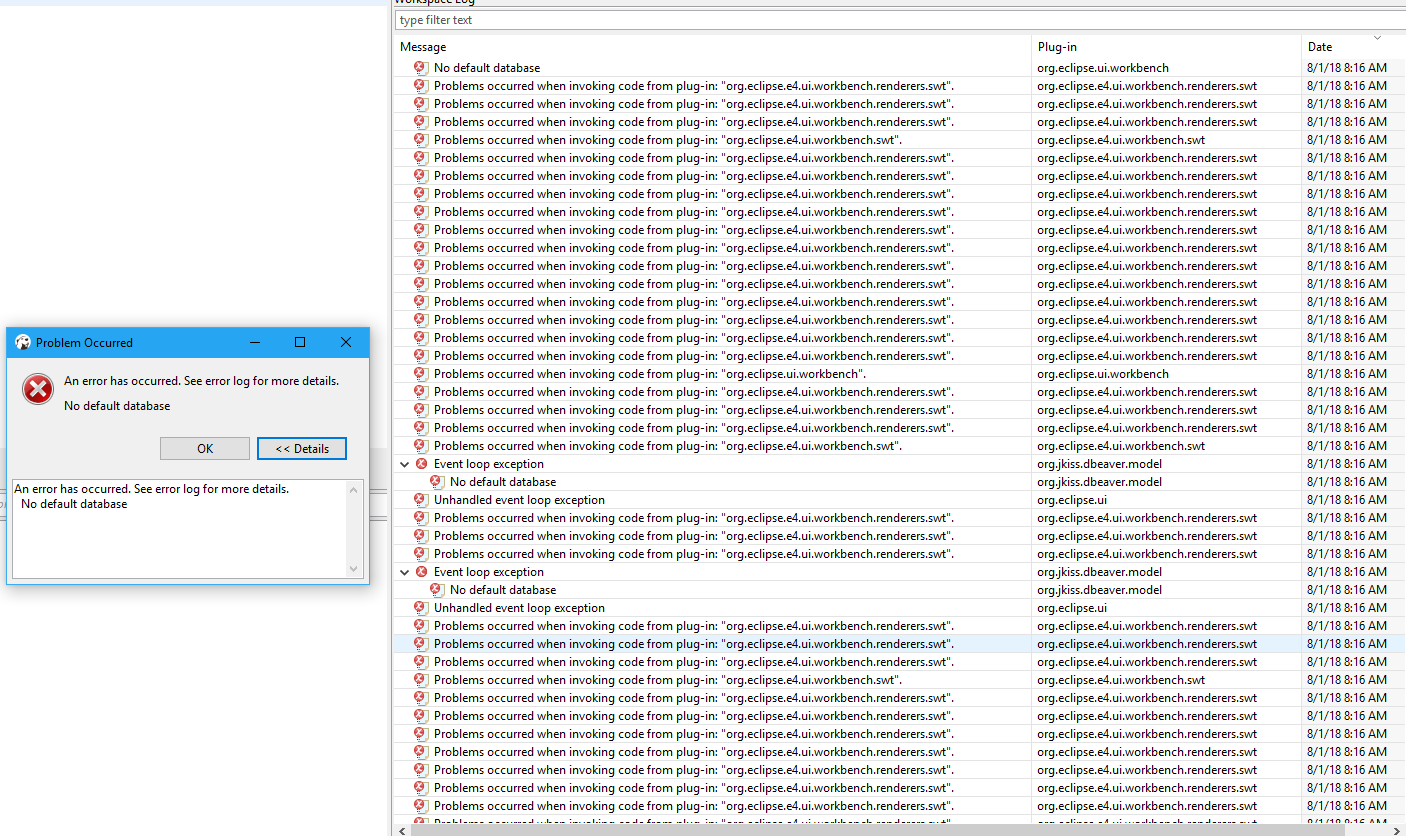The image size is (1406, 836).
Task: Click the down arrow on the details pane scrollbar
Action: click(x=353, y=569)
